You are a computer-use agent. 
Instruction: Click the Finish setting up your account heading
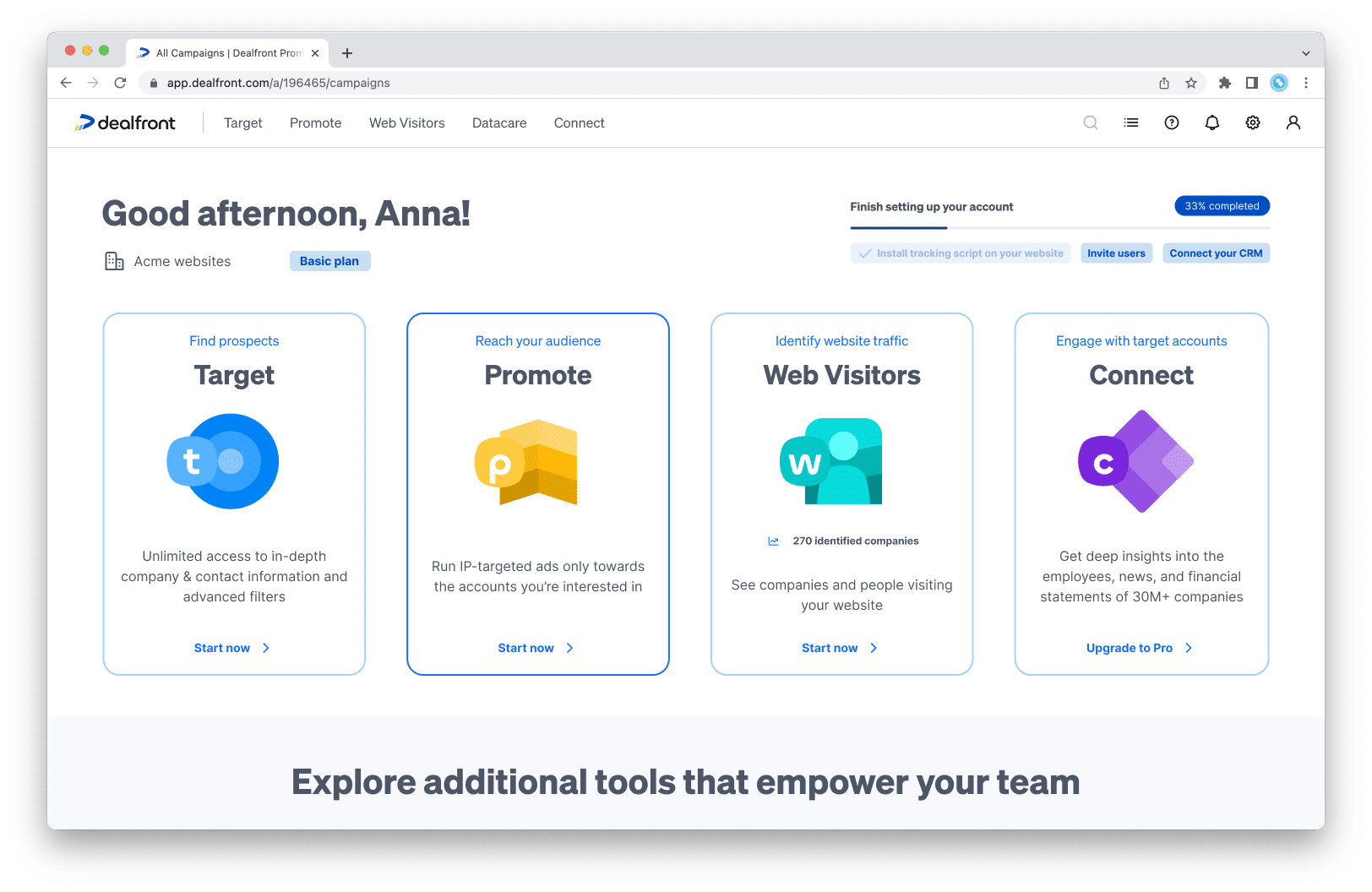click(x=932, y=207)
